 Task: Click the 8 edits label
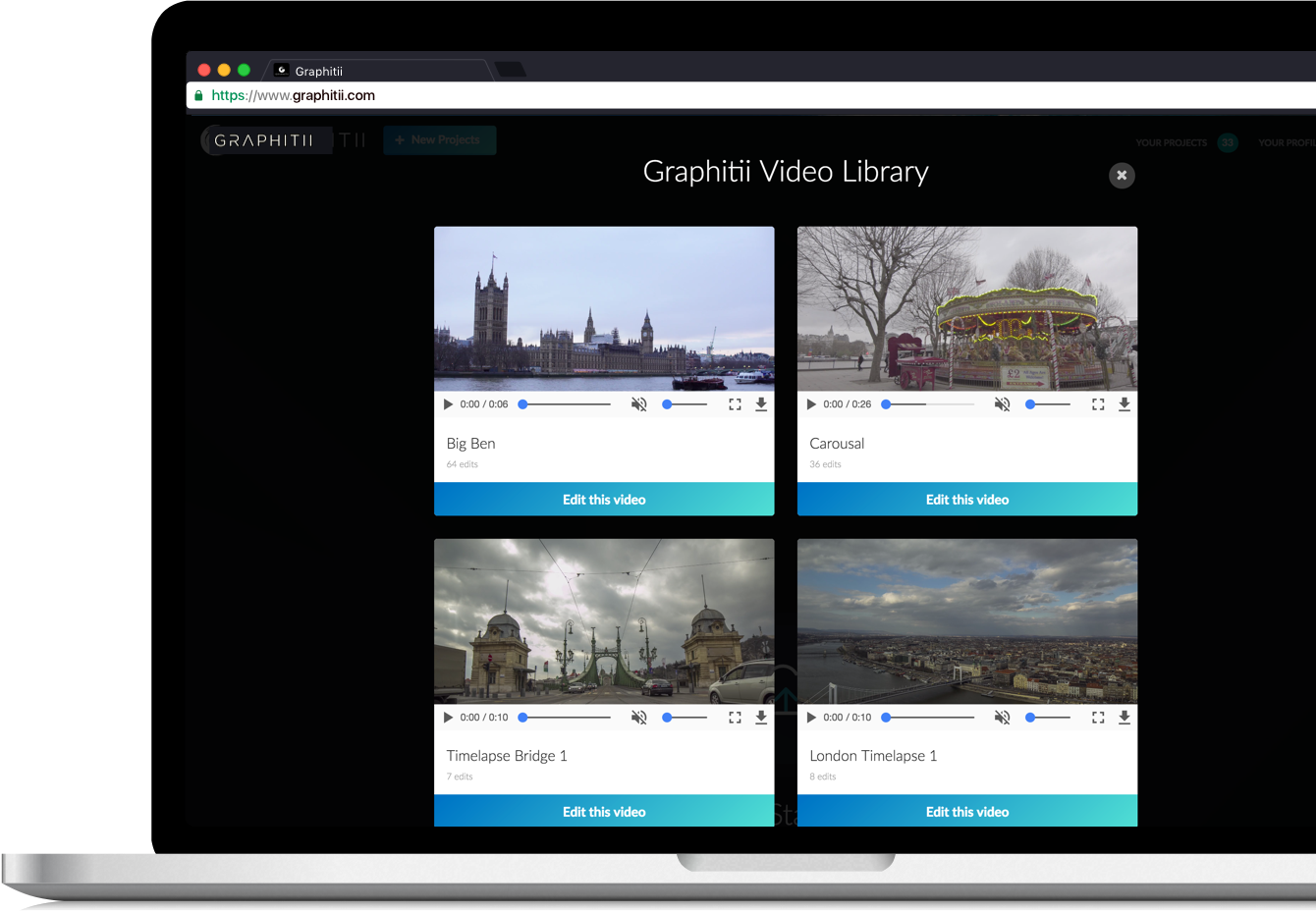pos(823,777)
